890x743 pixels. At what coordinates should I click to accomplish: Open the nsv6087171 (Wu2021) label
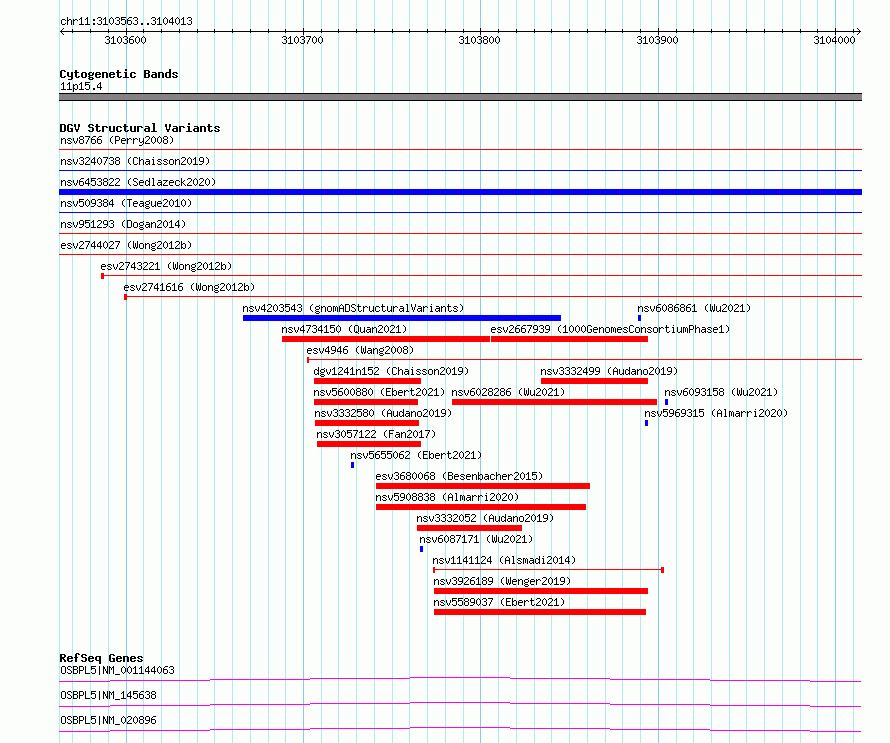pyautogui.click(x=476, y=539)
